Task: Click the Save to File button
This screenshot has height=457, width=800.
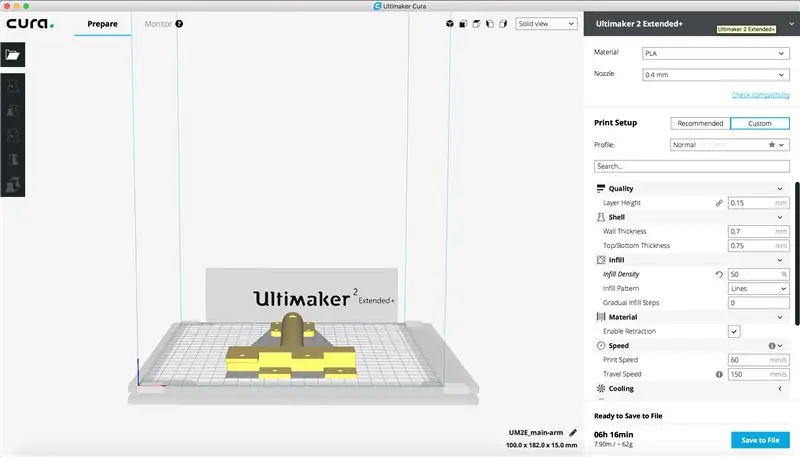Action: [760, 440]
